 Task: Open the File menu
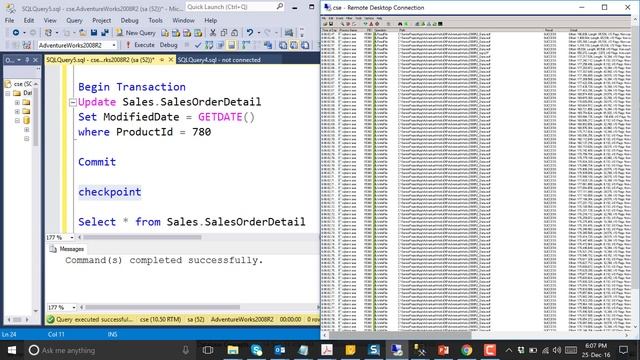point(9,20)
